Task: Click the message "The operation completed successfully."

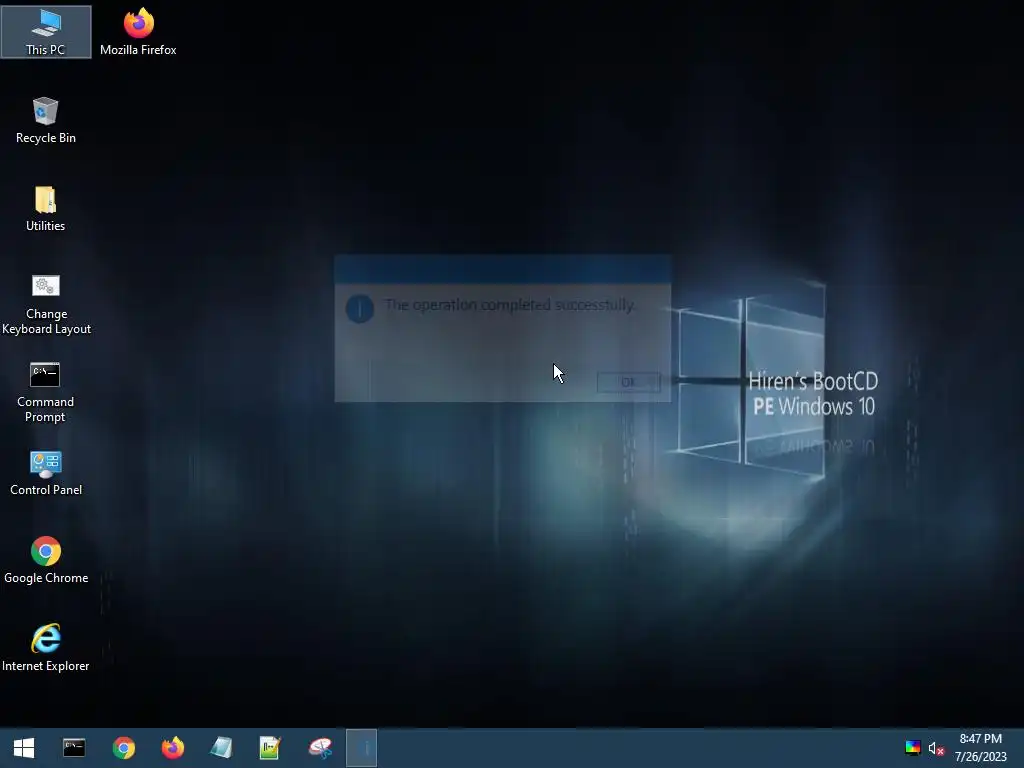Action: (509, 305)
